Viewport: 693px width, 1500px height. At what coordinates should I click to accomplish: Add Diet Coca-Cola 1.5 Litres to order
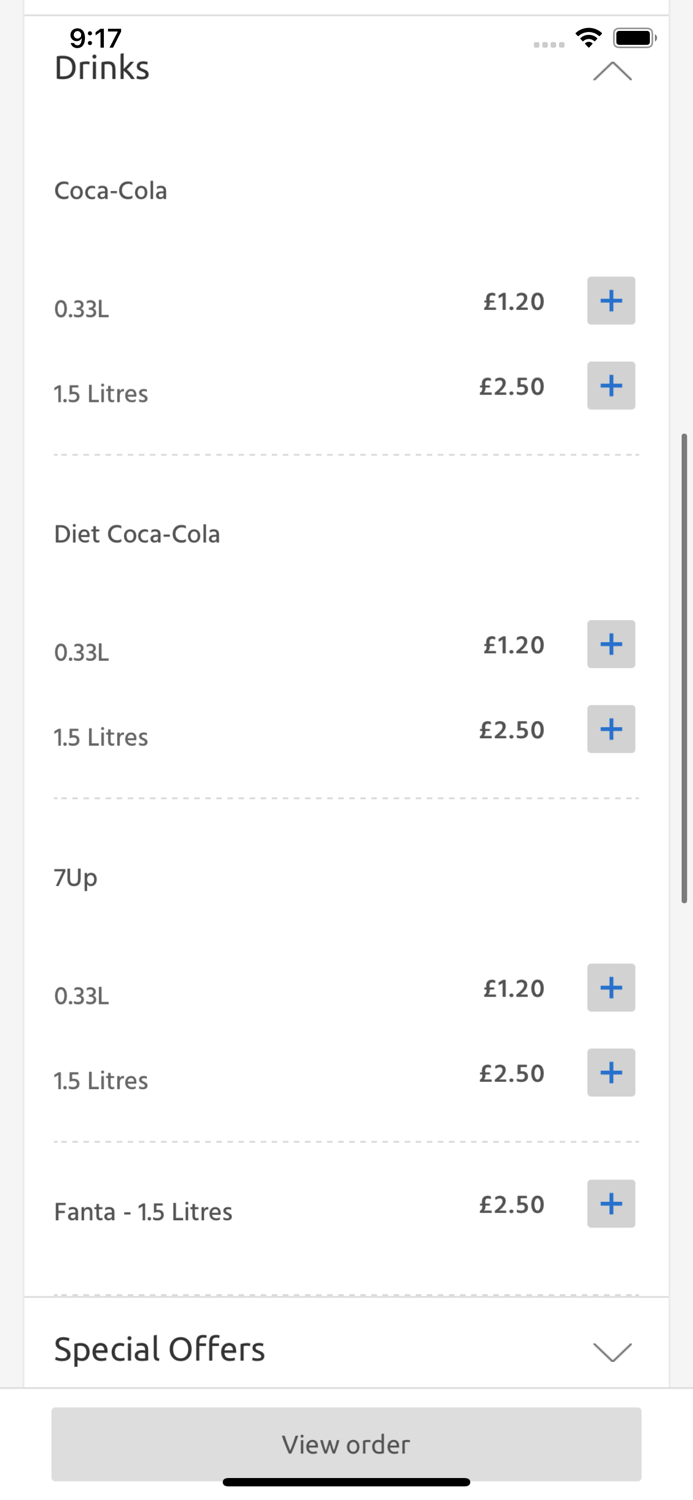[x=611, y=730]
